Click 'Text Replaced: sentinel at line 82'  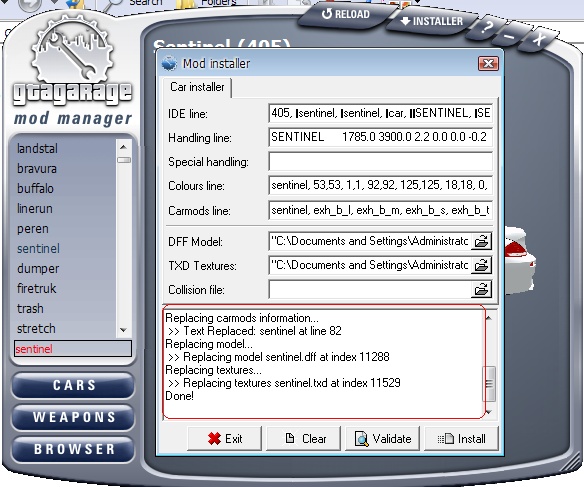coord(262,331)
